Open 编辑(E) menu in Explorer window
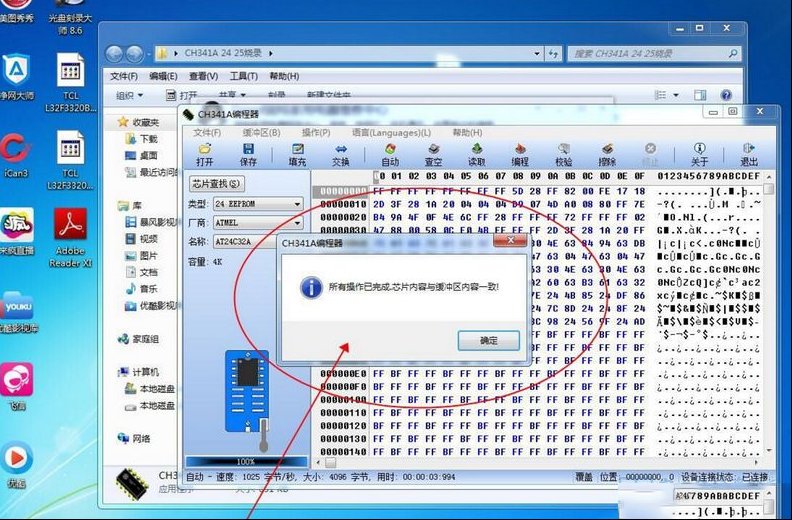792x520 pixels. click(163, 76)
